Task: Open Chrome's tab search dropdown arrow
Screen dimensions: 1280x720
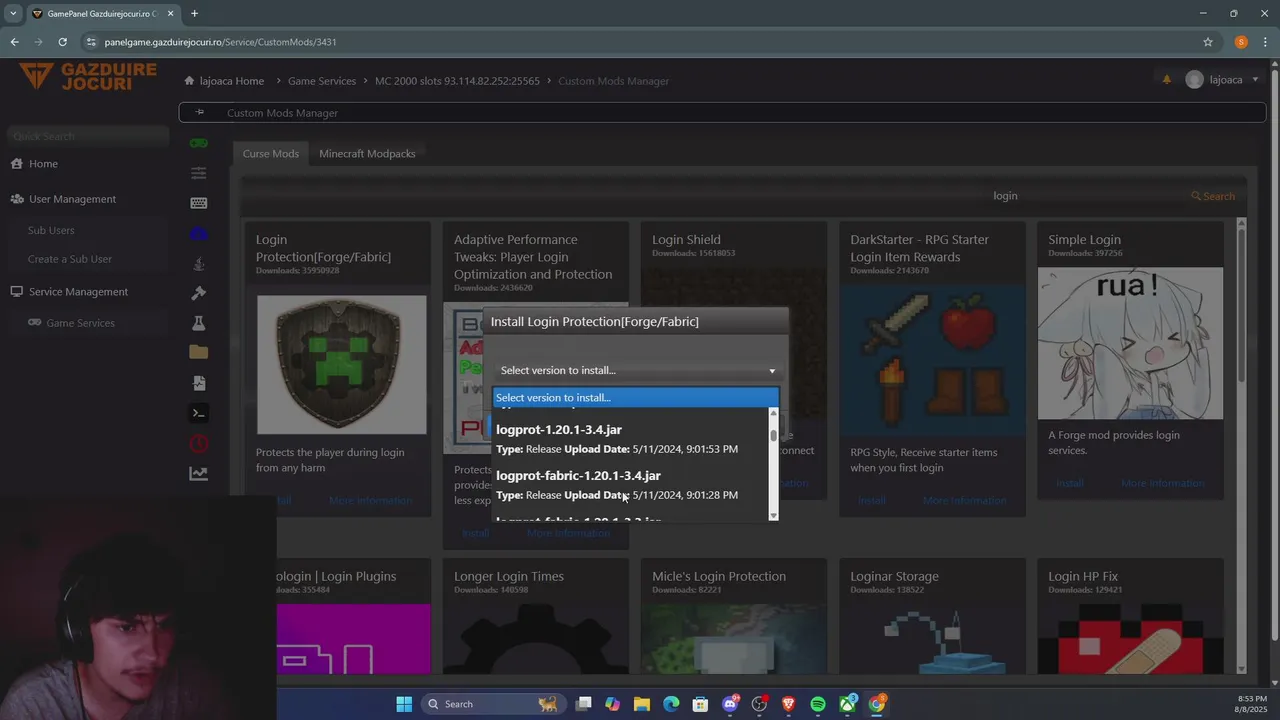Action: (x=13, y=14)
